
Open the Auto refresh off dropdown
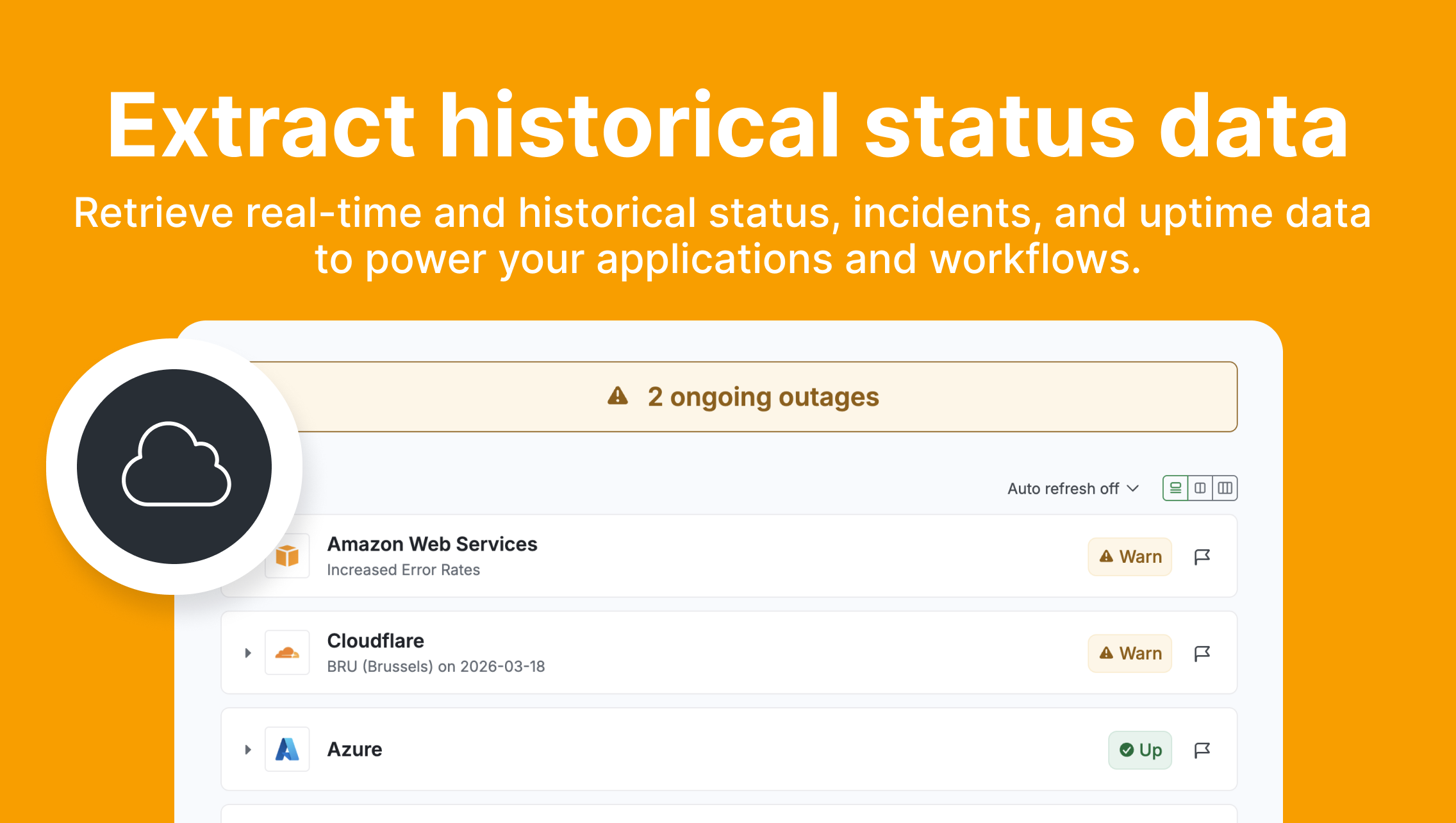[1073, 488]
